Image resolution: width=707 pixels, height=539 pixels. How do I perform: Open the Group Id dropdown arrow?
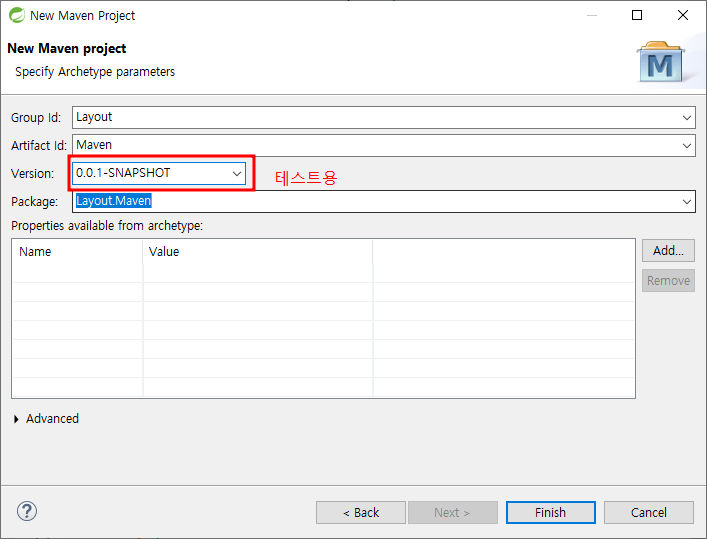[x=687, y=118]
